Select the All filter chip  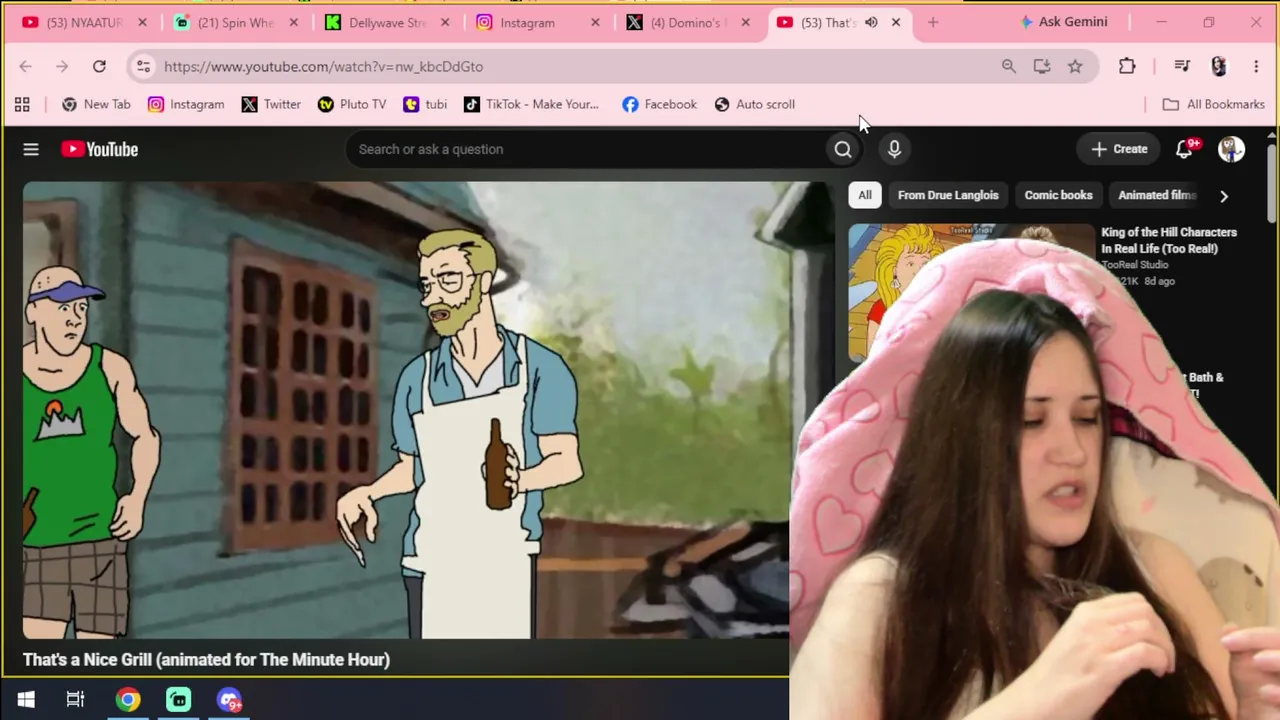pyautogui.click(x=865, y=195)
